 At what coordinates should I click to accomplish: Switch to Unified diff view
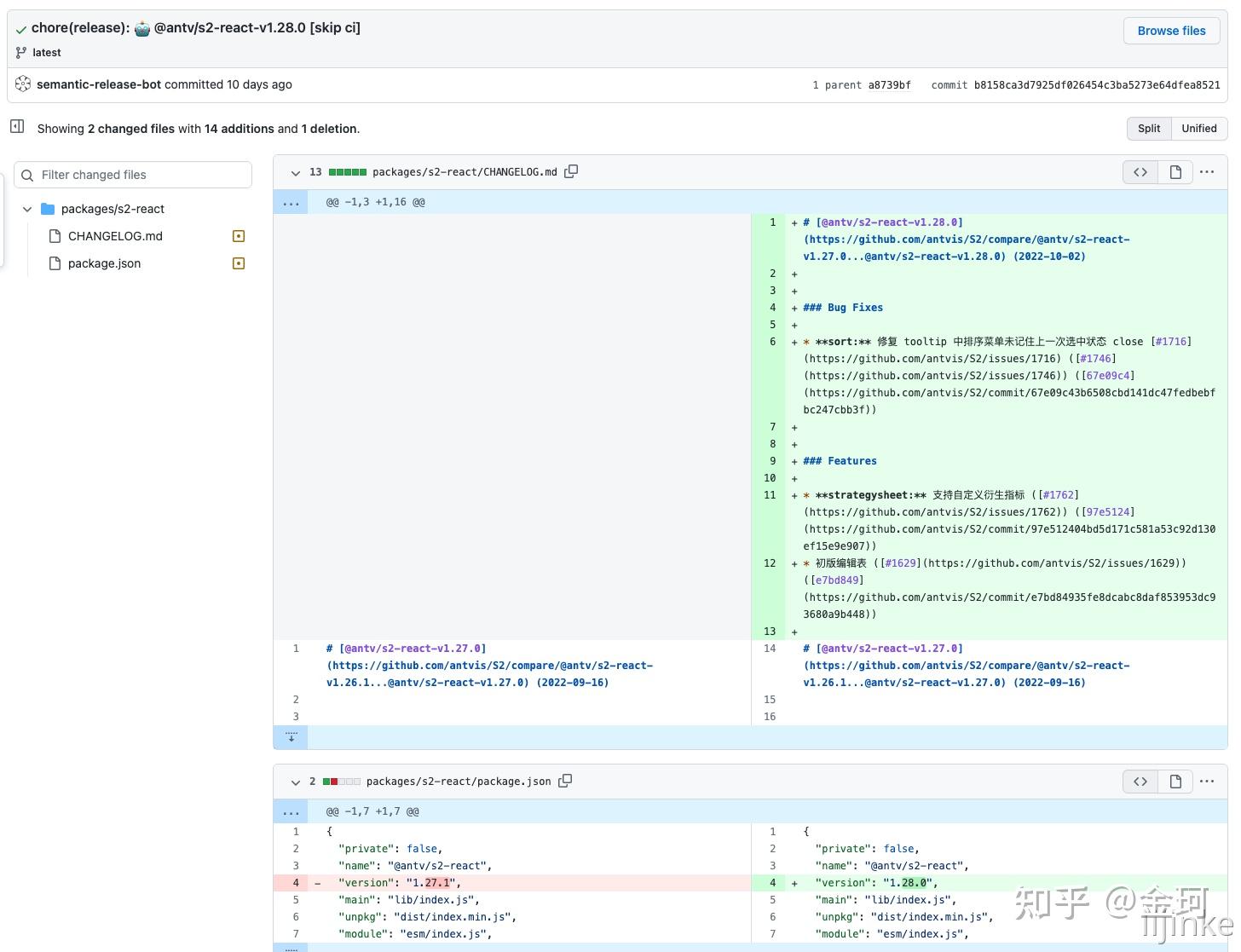[x=1199, y=128]
